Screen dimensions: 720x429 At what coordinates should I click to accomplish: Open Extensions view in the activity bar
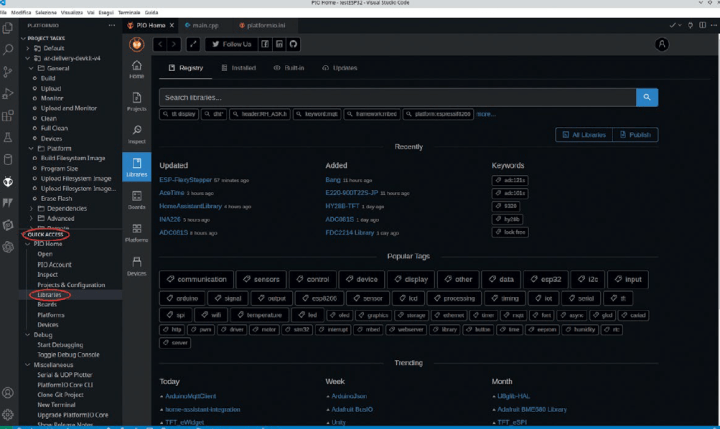9,115
